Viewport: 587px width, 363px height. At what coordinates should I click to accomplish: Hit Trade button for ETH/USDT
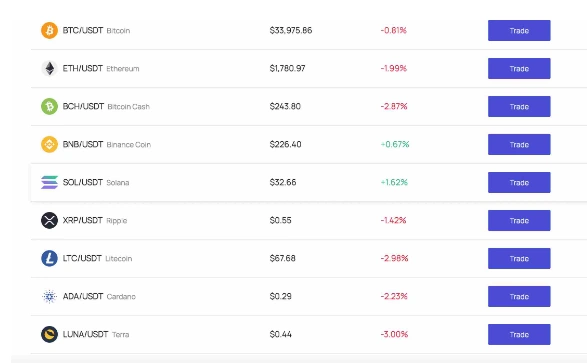(519, 68)
